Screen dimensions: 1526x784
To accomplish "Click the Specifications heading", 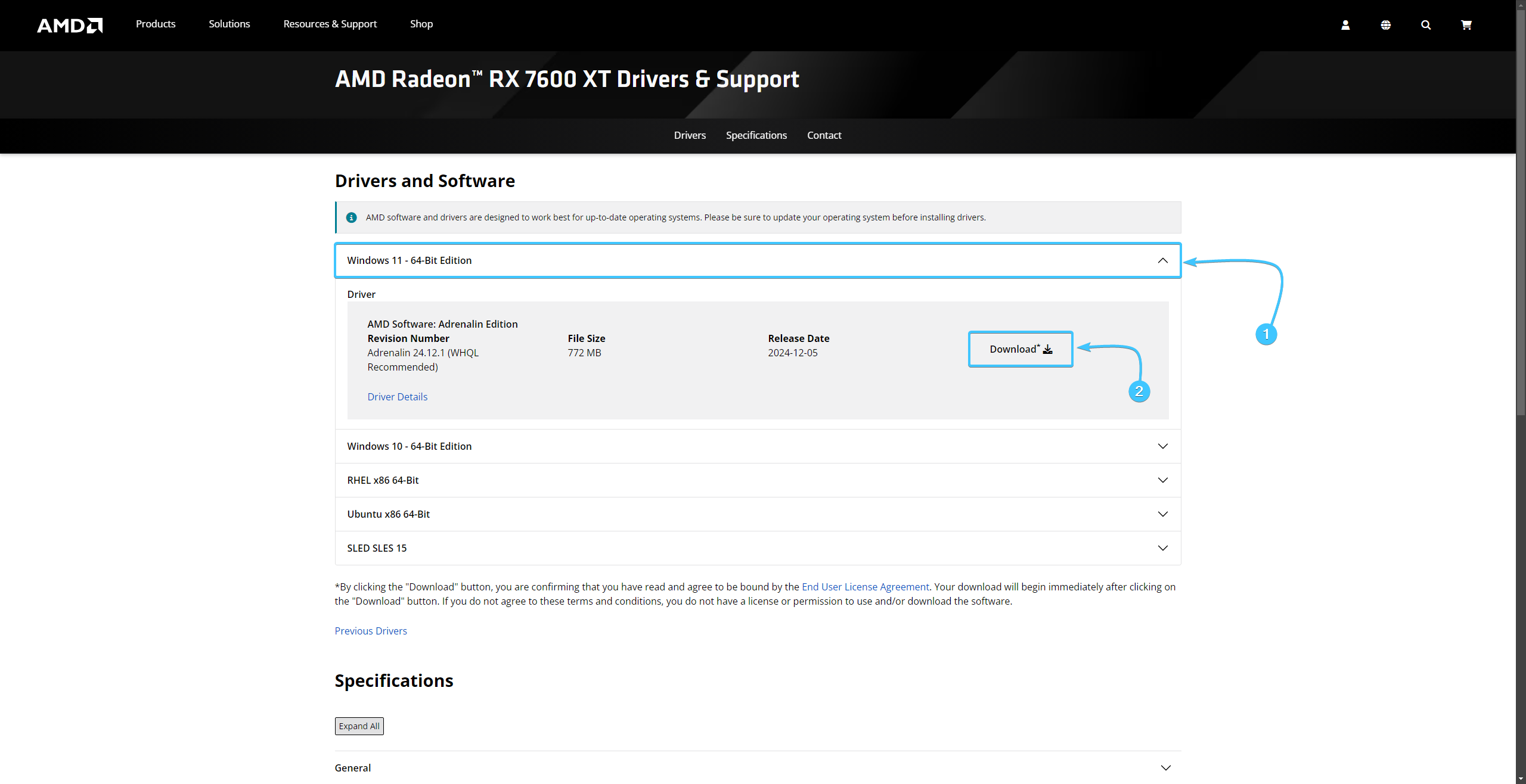I will pyautogui.click(x=394, y=681).
